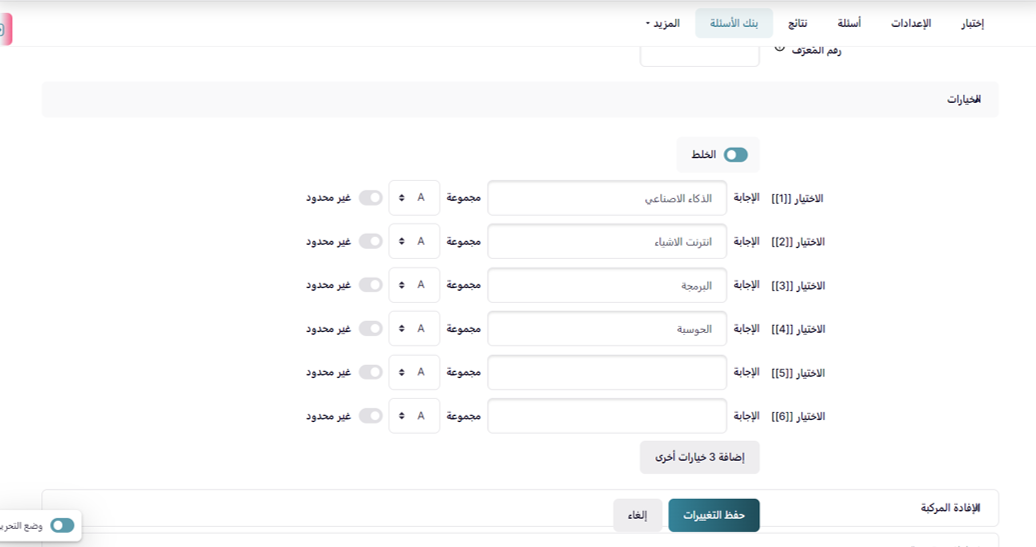
Task: Click the help icon beside رقم المعرف
Action: pyautogui.click(x=780, y=47)
